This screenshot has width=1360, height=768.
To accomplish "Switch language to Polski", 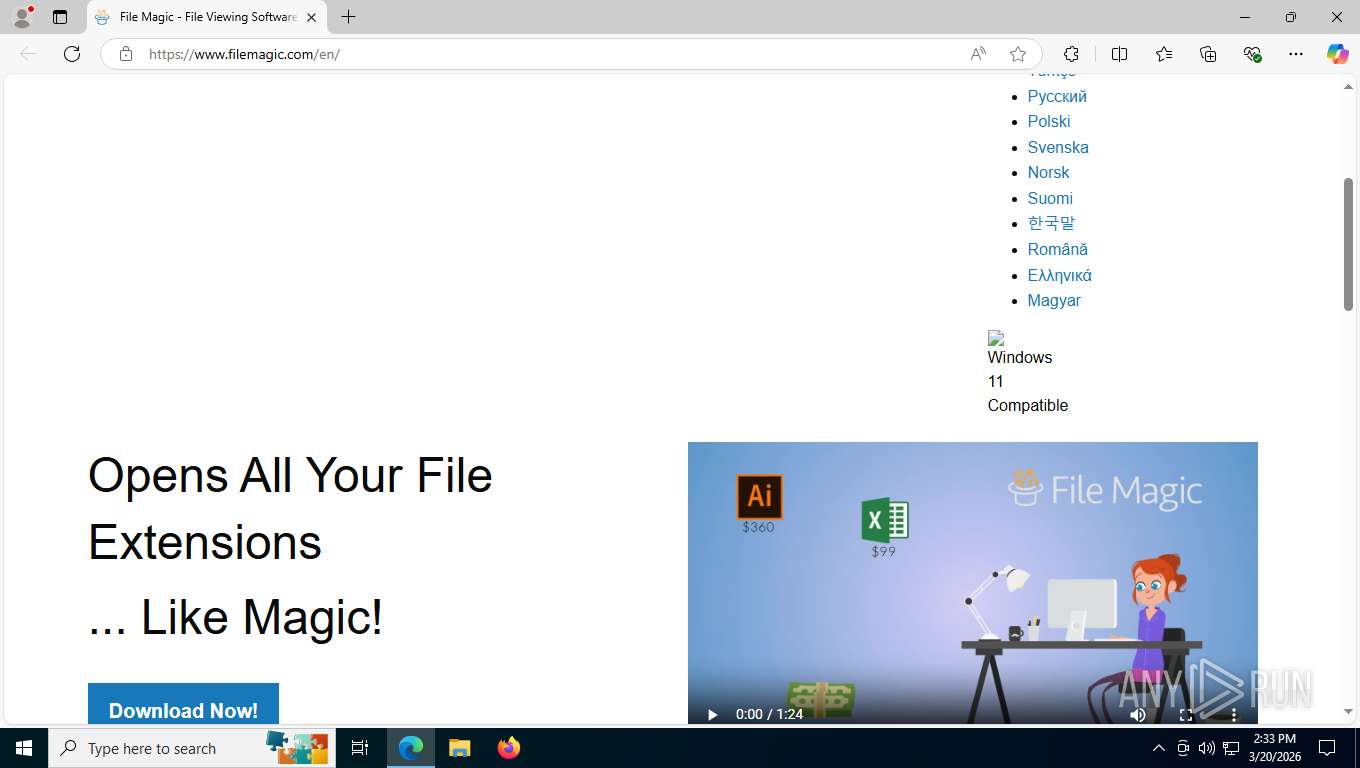I will pos(1049,121).
